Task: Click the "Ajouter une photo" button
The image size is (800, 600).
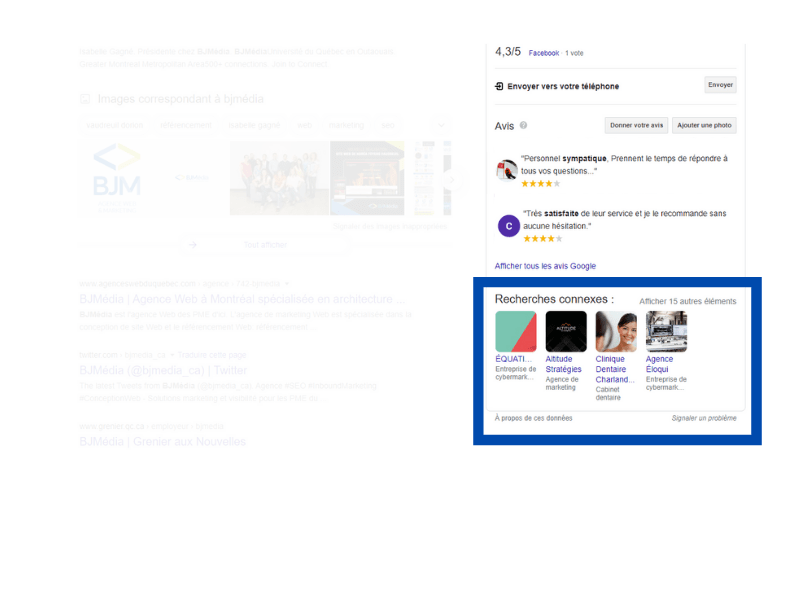Action: (704, 125)
